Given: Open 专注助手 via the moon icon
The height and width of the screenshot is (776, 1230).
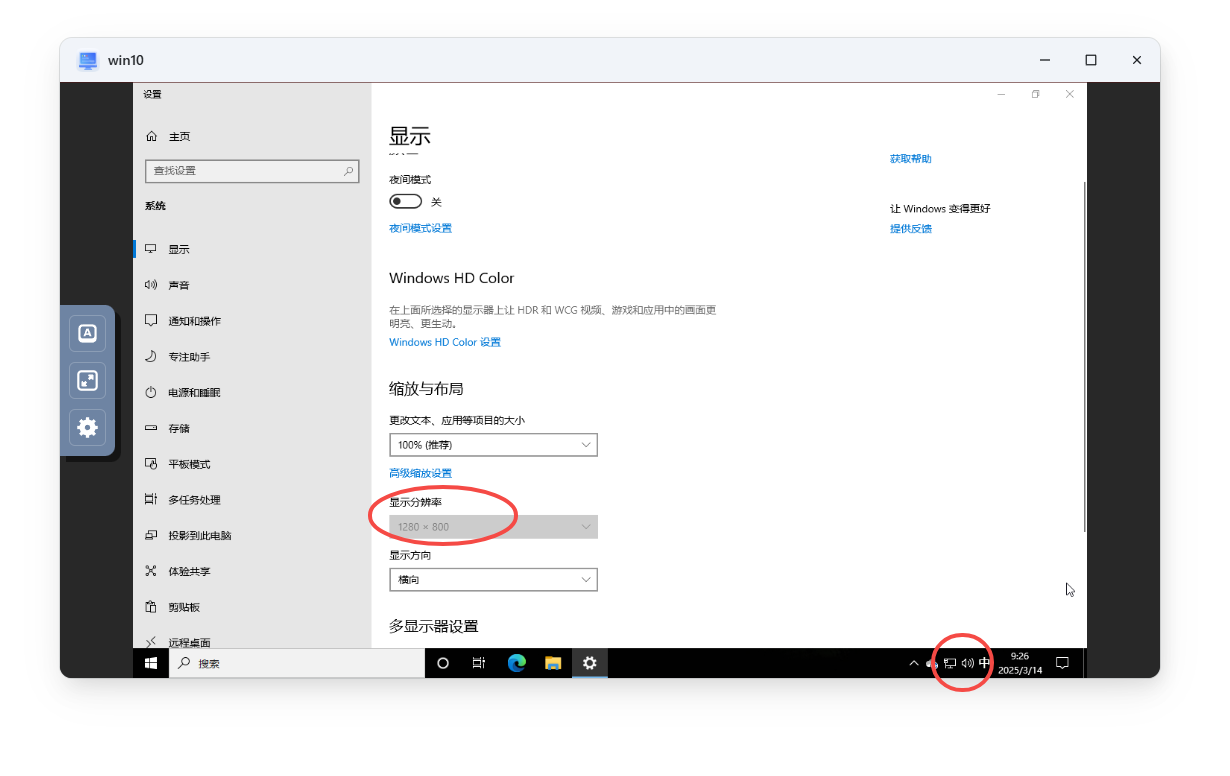Looking at the screenshot, I should click(151, 356).
